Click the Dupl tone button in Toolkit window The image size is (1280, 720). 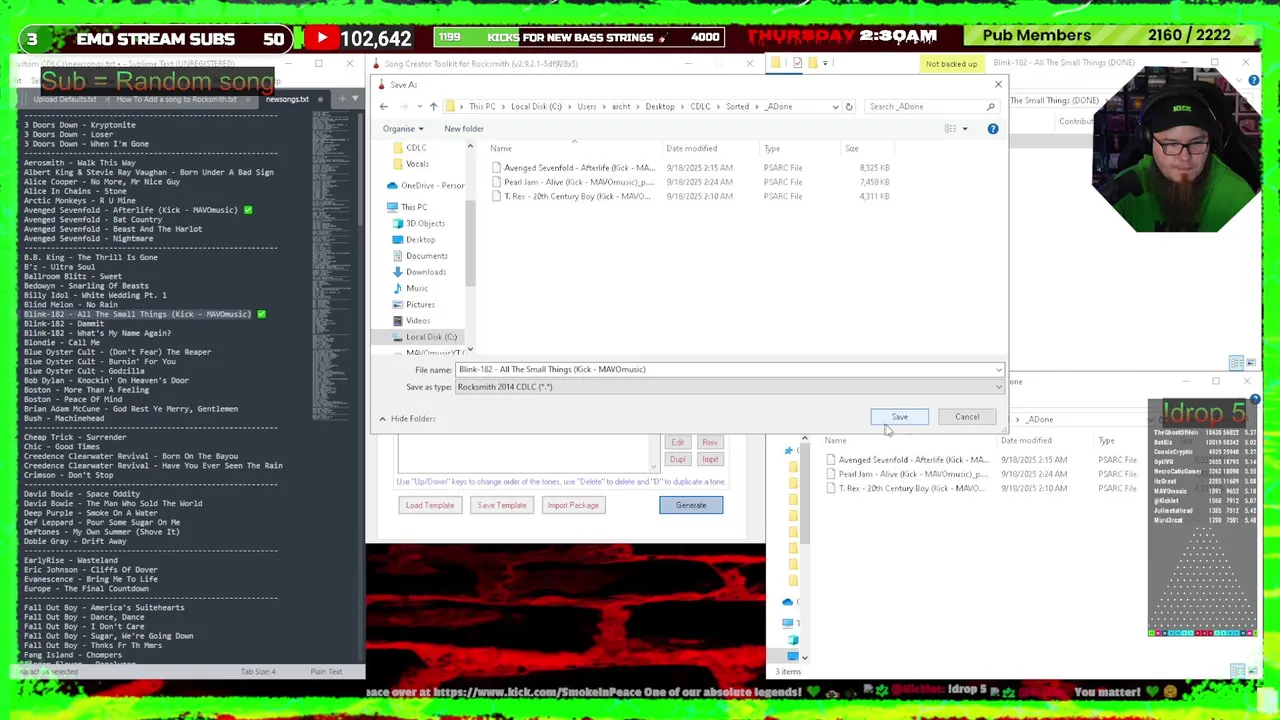(x=677, y=459)
